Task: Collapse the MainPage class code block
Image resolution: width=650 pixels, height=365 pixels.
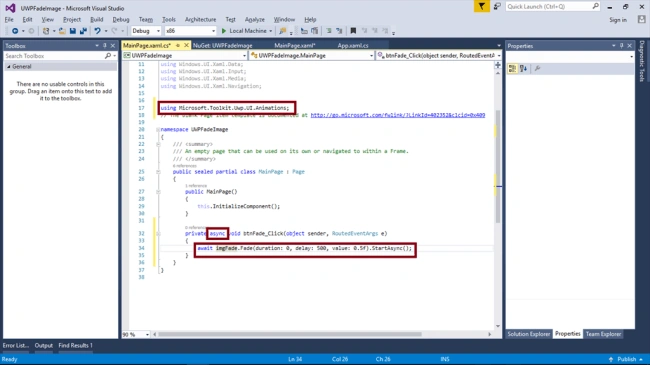Action: [158, 172]
